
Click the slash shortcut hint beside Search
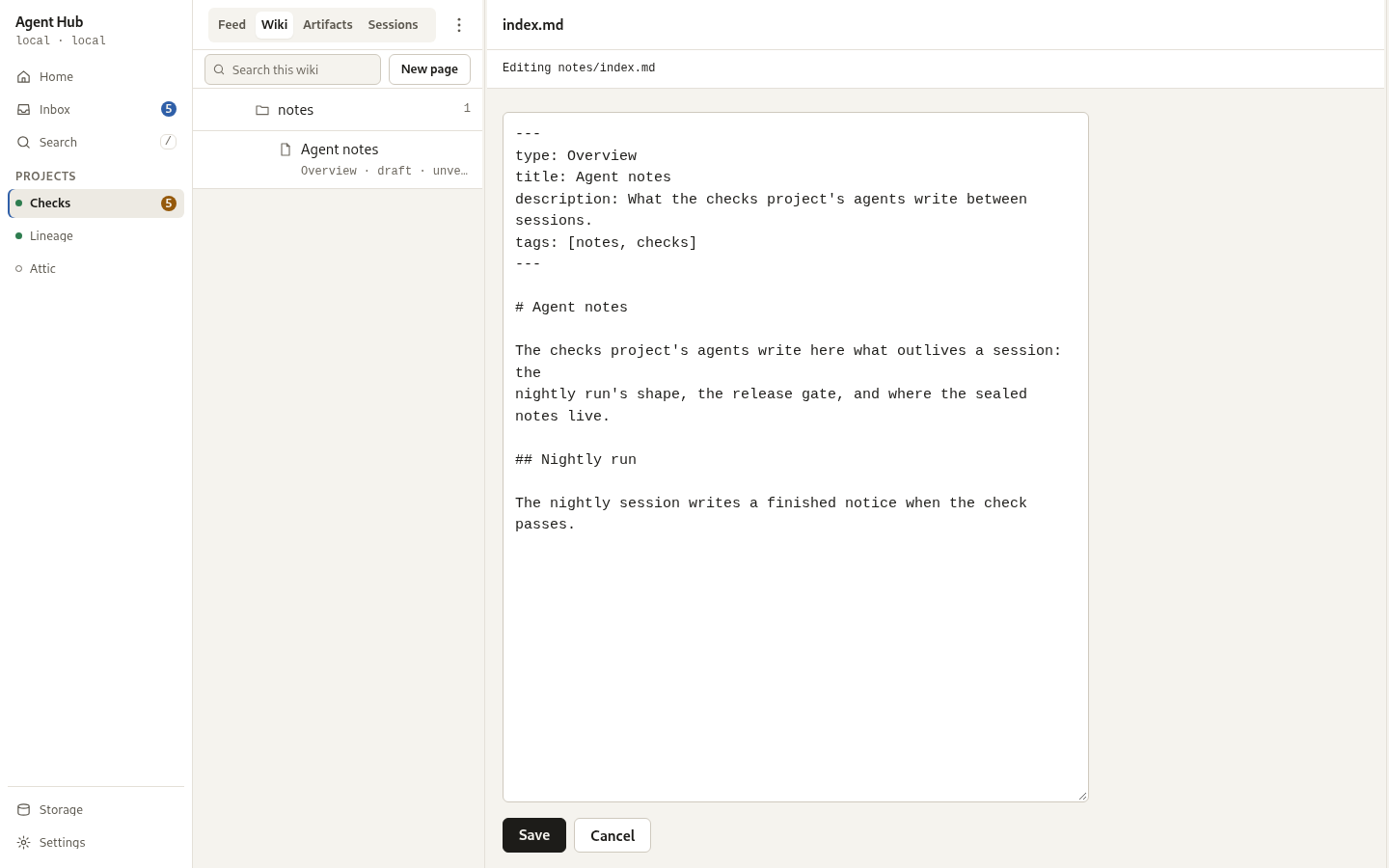(x=168, y=142)
